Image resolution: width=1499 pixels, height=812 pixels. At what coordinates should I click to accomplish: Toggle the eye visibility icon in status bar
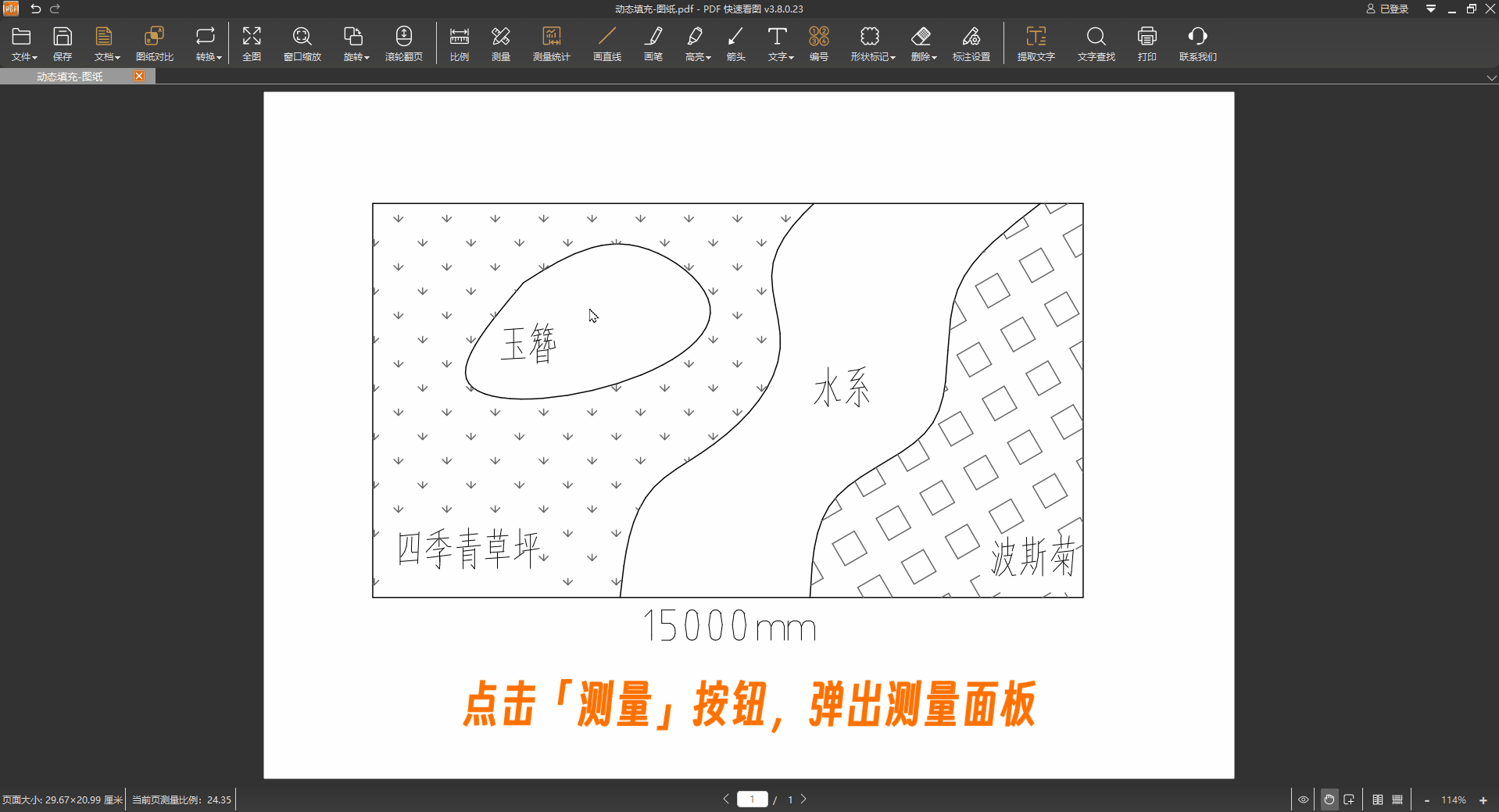1304,799
